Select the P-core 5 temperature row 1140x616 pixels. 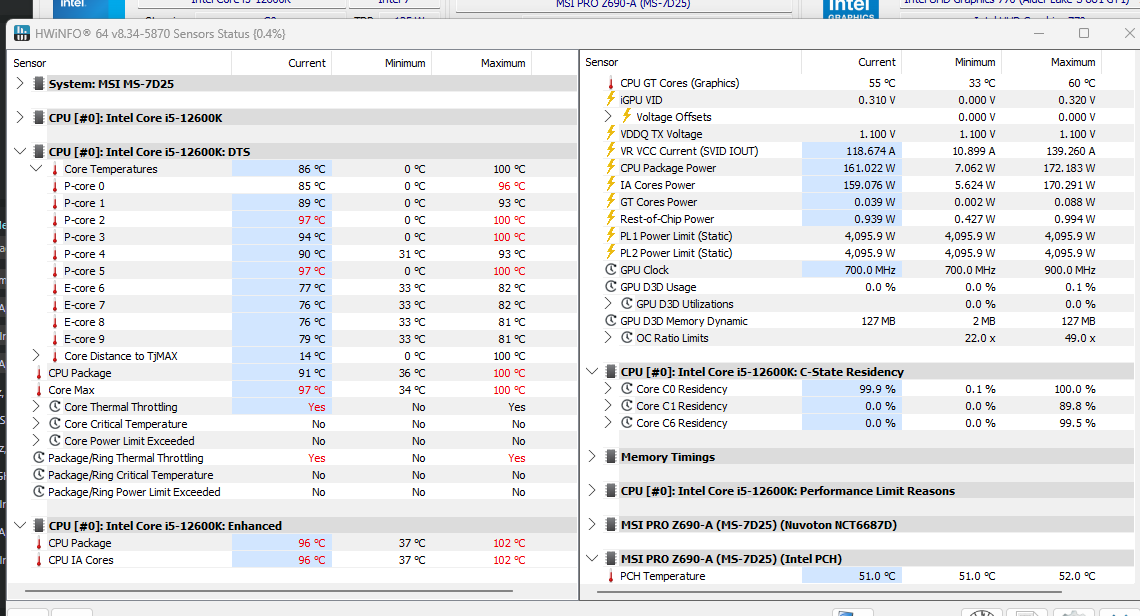click(x=292, y=271)
